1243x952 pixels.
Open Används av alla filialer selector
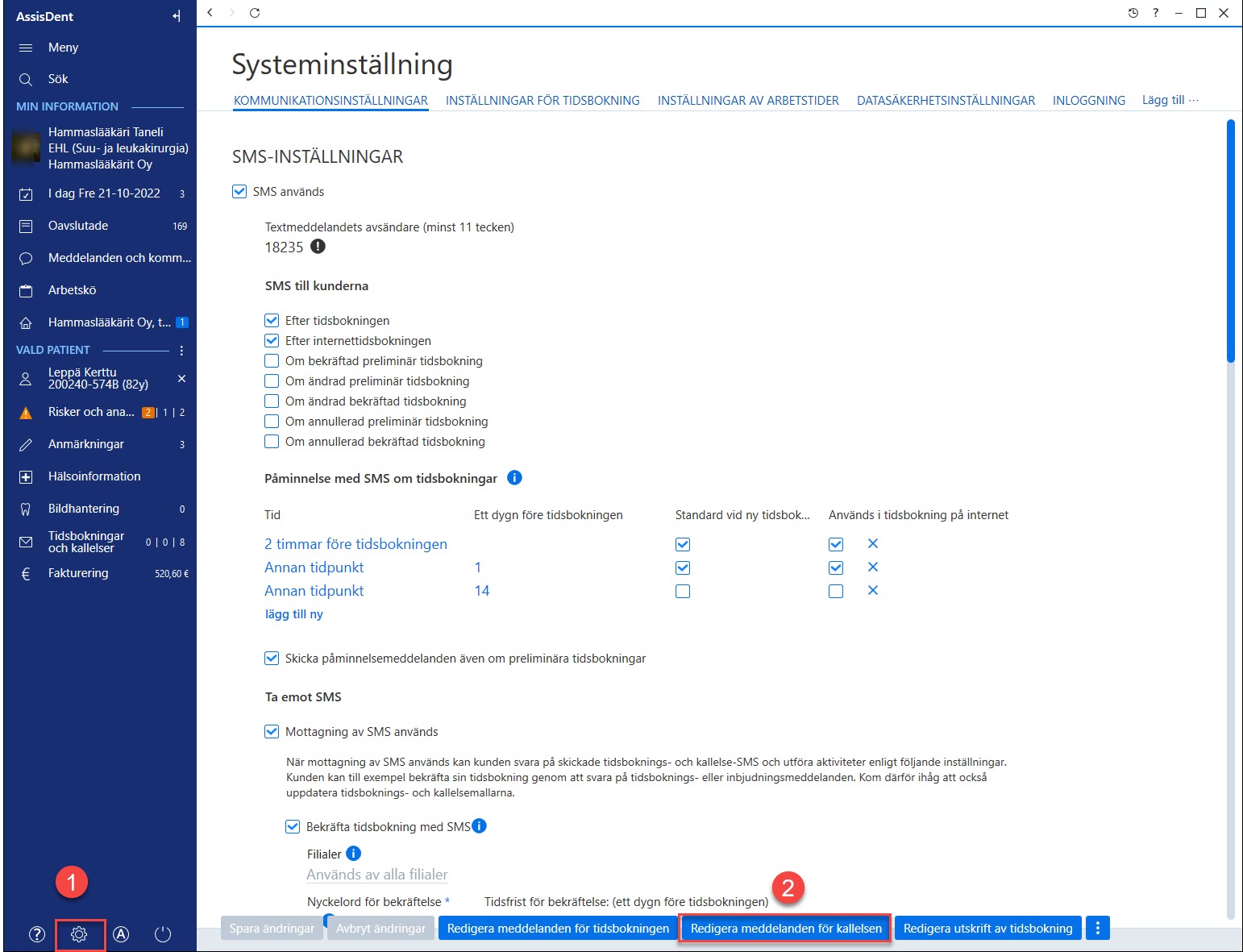[x=377, y=875]
